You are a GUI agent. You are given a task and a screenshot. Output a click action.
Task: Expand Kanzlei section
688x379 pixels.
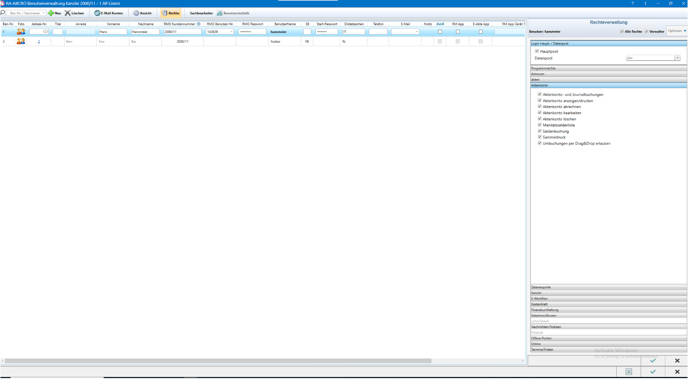coord(609,293)
